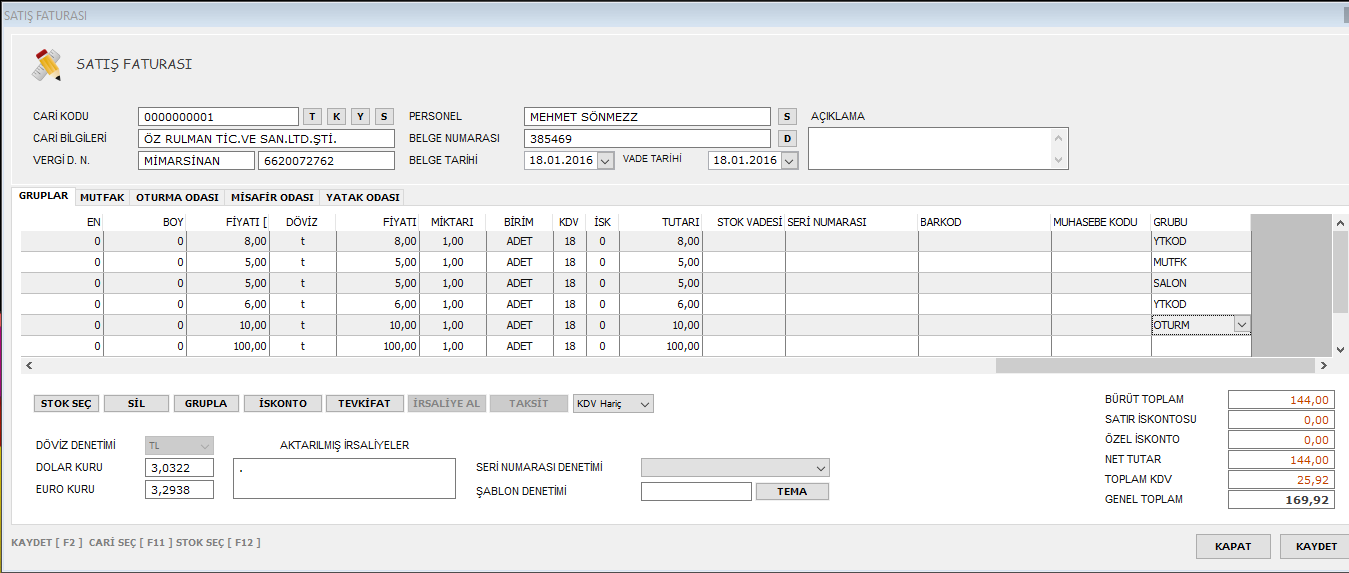This screenshot has width=1349, height=573.
Task: Open the YATAK ODASI tab
Action: click(362, 198)
